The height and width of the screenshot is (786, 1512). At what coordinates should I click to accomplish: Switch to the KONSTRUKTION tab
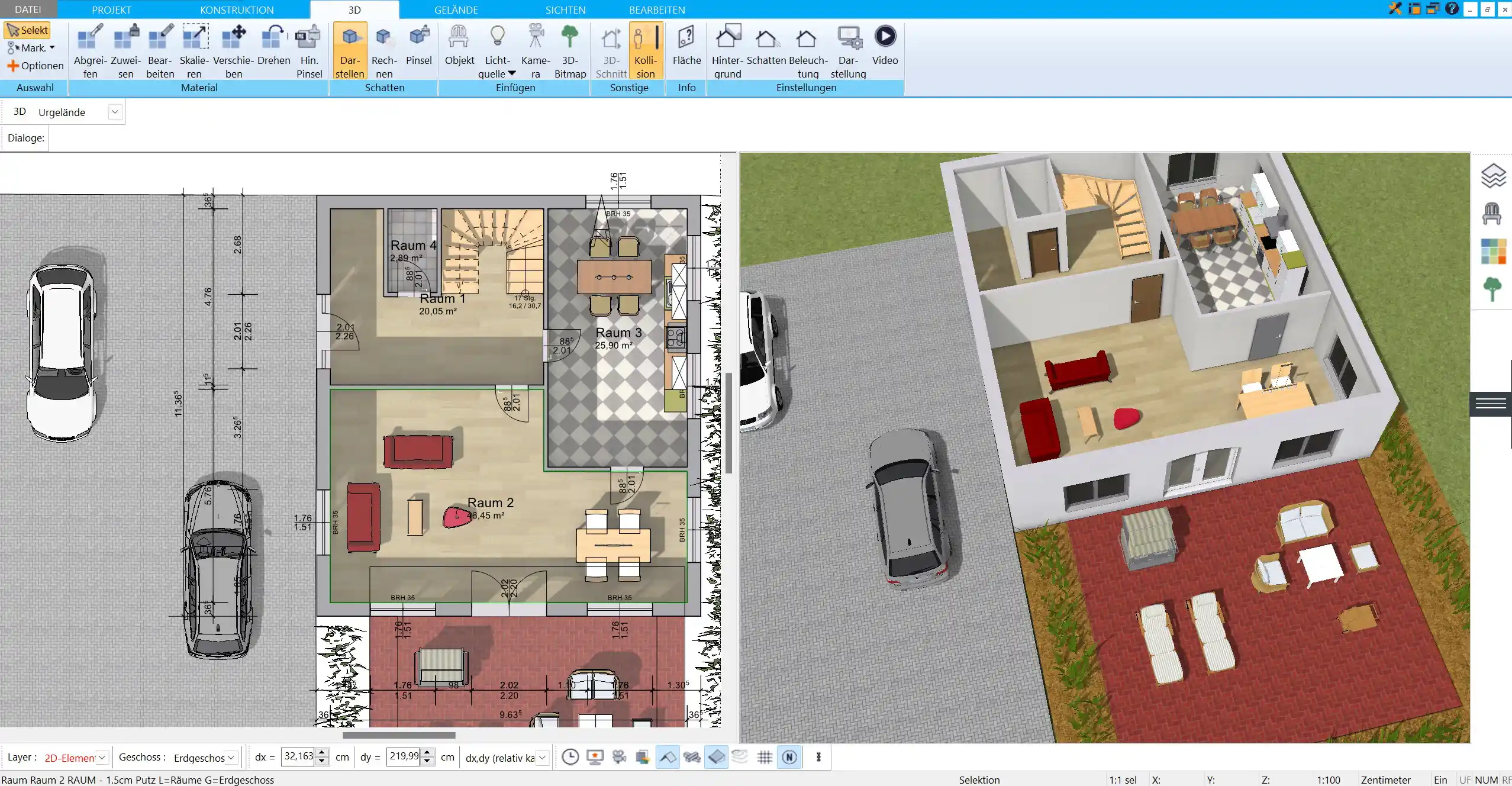point(237,9)
